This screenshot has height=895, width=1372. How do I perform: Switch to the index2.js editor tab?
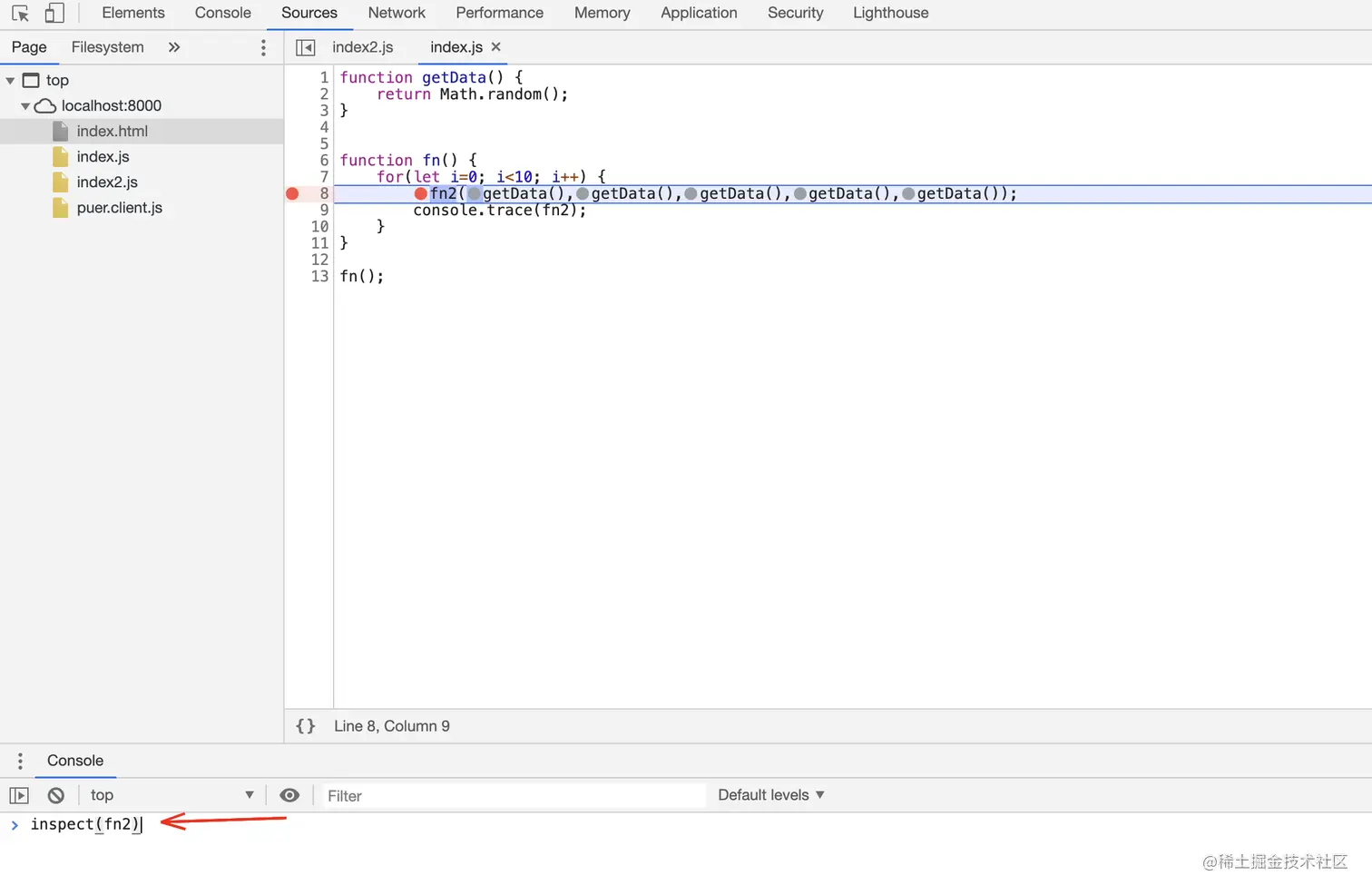tap(363, 47)
